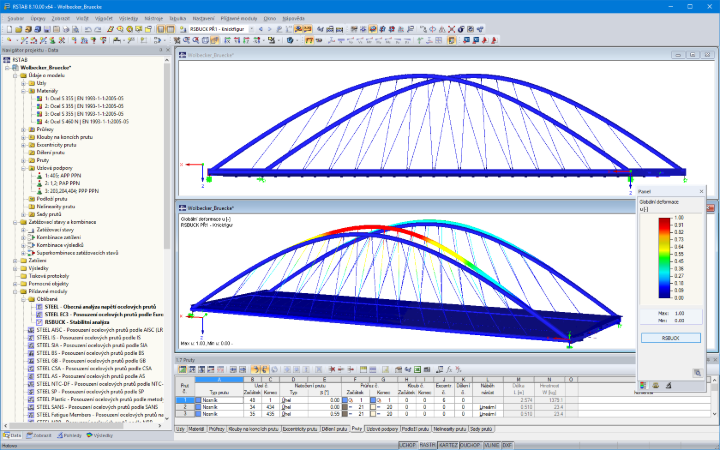Click the fx formula icon in table toolbar
Screen dimensions: 720x450
449,370
